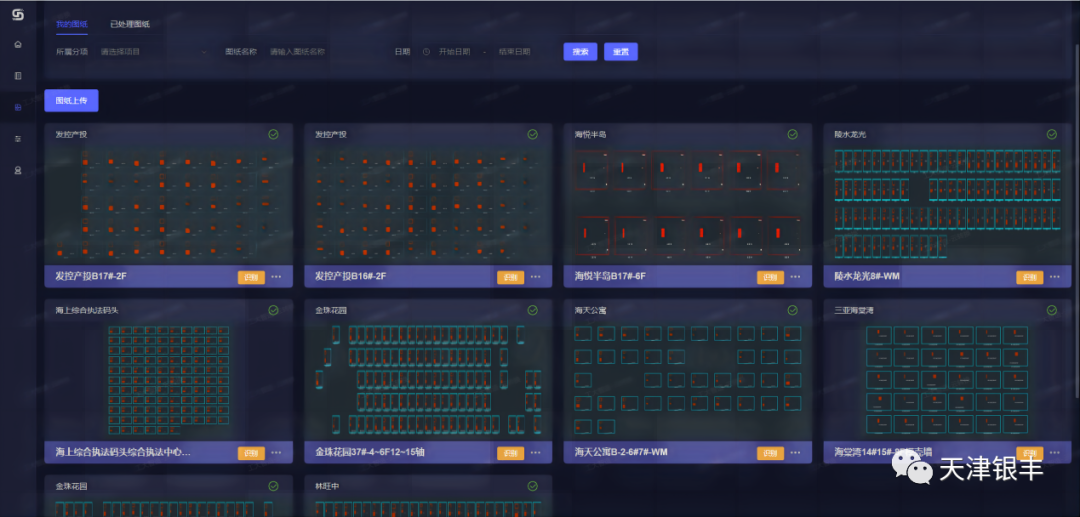This screenshot has width=1080, height=517.
Task: Click the green check on 三亚海棠湾 card
Action: tap(1052, 310)
